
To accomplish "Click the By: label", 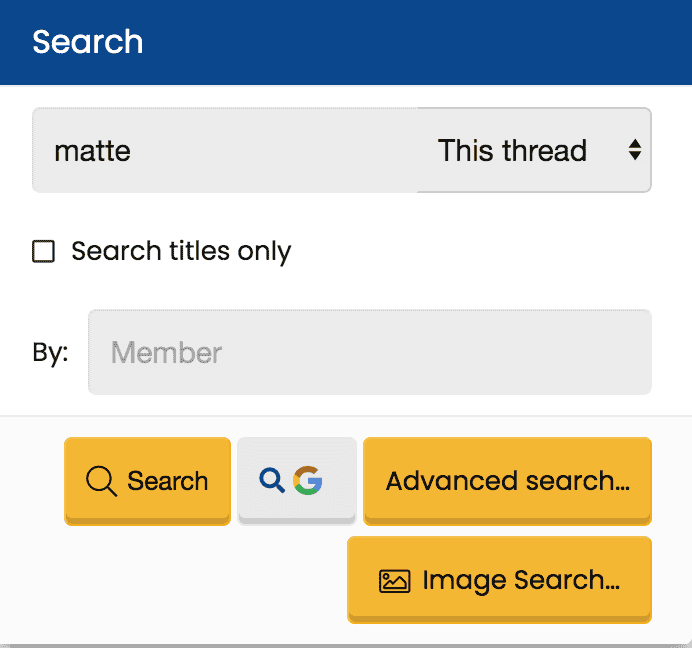I will coord(50,353).
